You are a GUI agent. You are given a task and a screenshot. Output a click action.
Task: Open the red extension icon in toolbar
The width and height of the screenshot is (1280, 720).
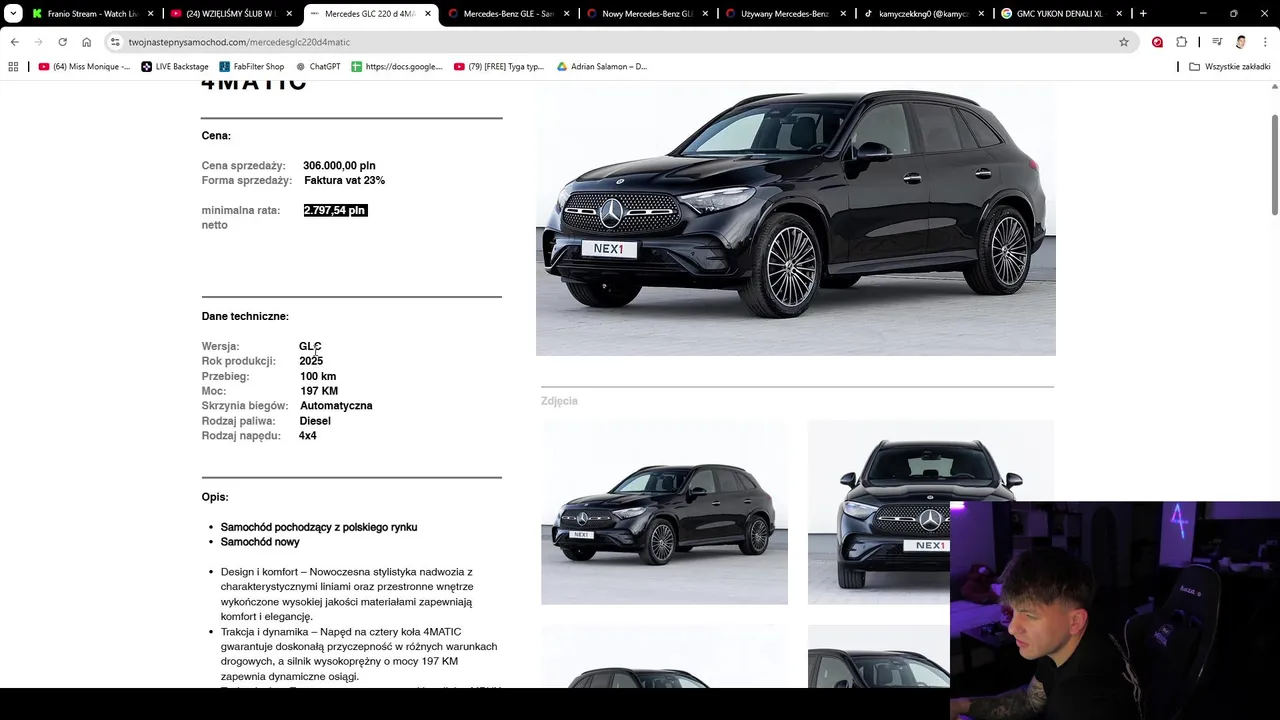point(1157,42)
